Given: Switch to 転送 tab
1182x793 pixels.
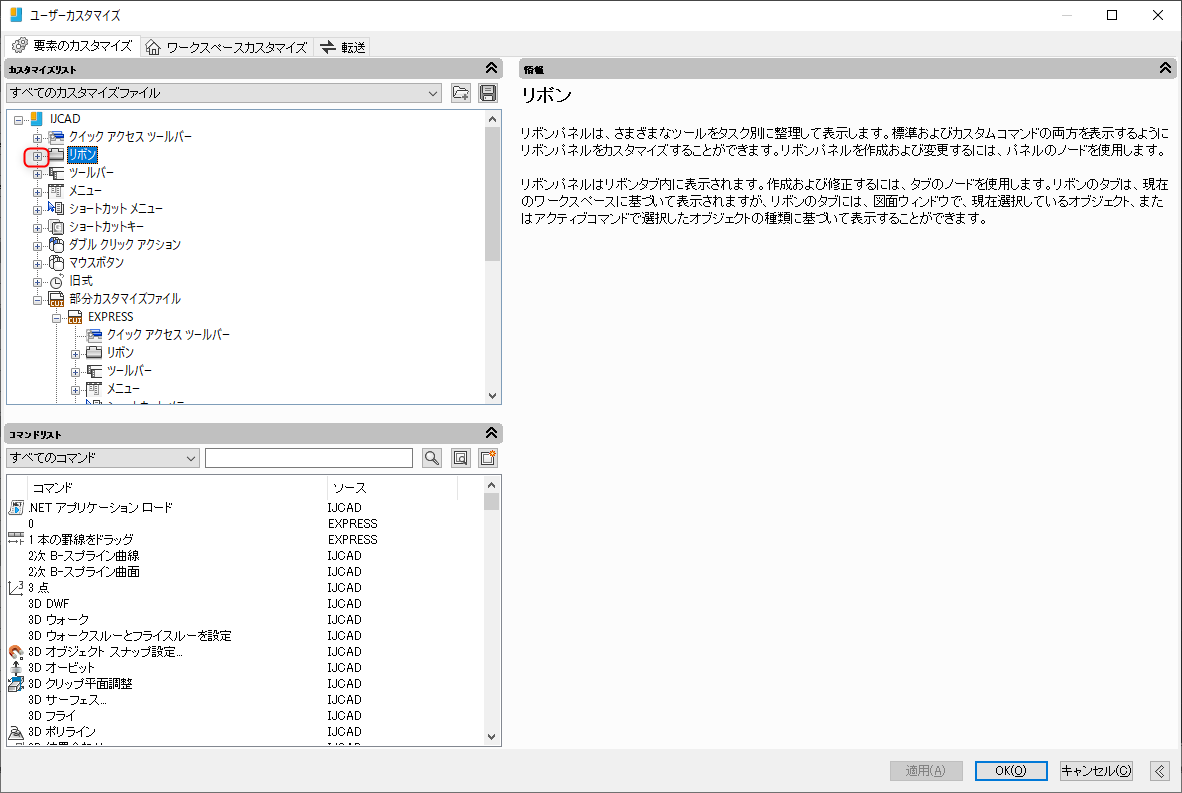Looking at the screenshot, I should point(343,47).
